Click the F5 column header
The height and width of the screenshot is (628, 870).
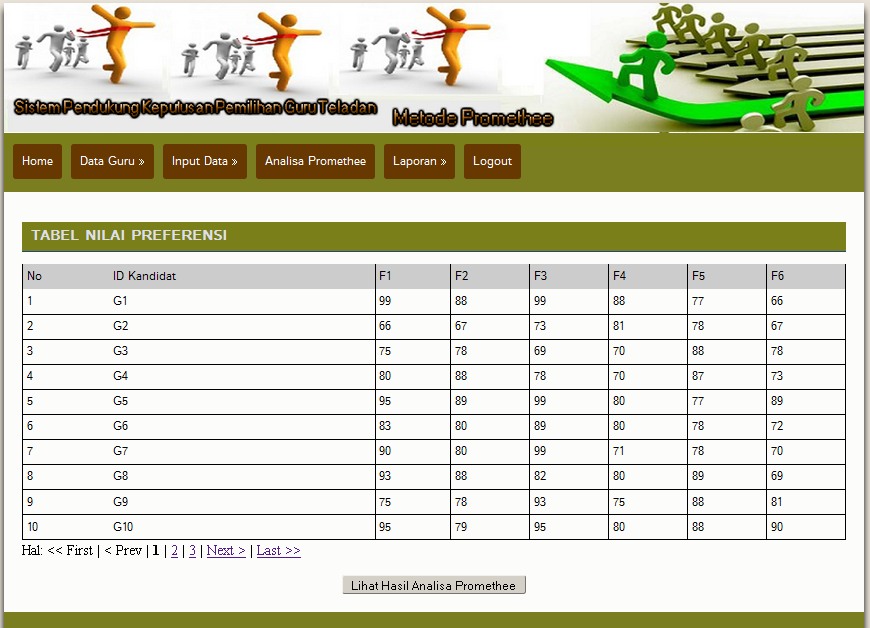click(x=727, y=276)
